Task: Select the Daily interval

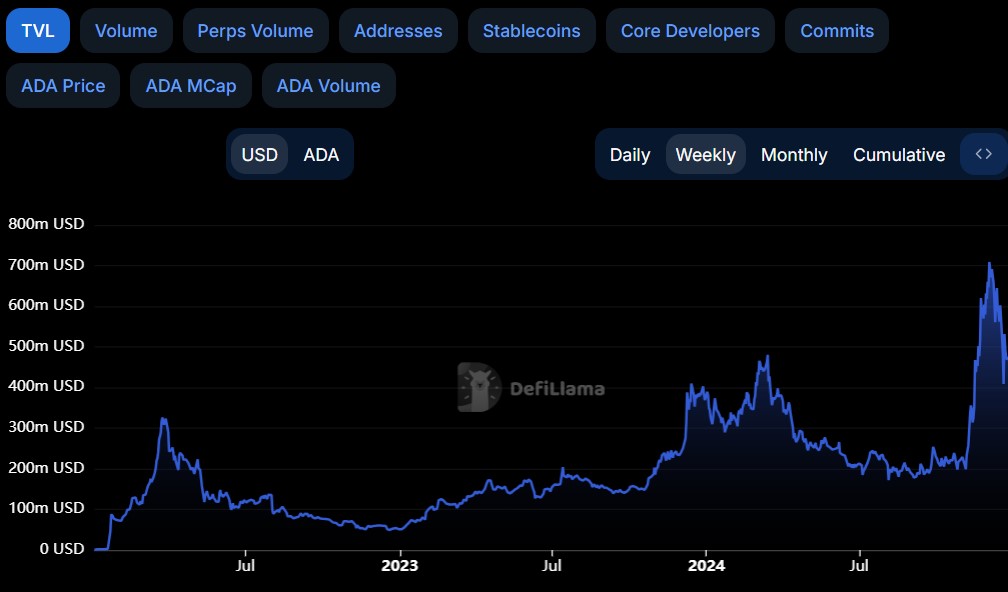Action: pyautogui.click(x=630, y=155)
